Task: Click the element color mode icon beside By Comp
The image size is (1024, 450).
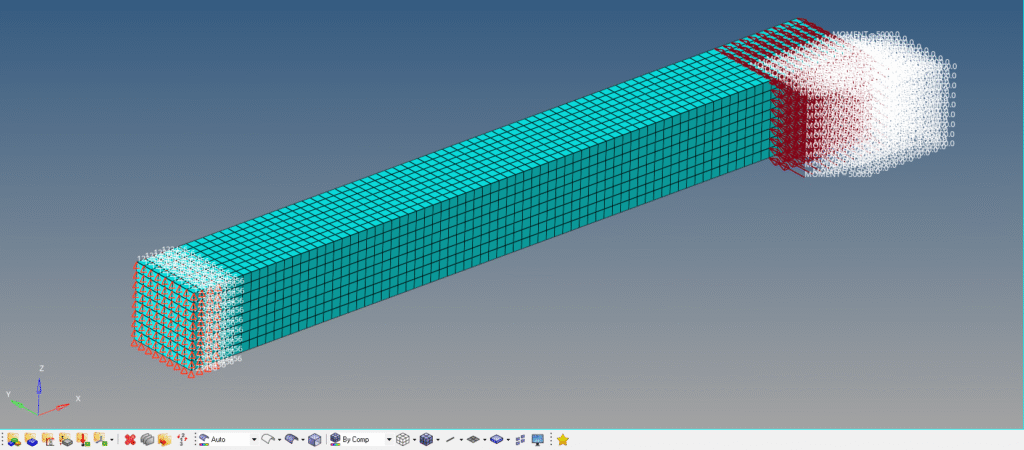Action: pyautogui.click(x=335, y=440)
